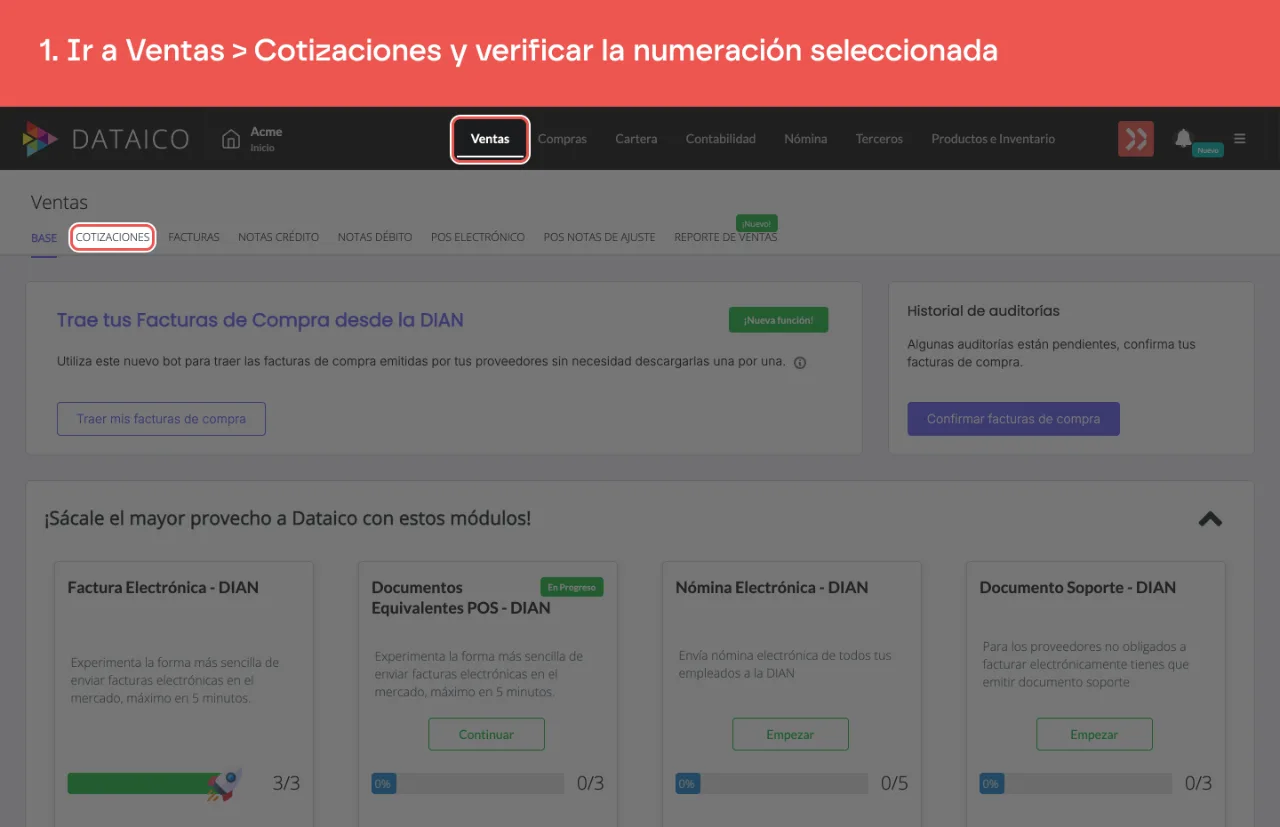Click Trae tus Facturas de Compra heading

[260, 320]
